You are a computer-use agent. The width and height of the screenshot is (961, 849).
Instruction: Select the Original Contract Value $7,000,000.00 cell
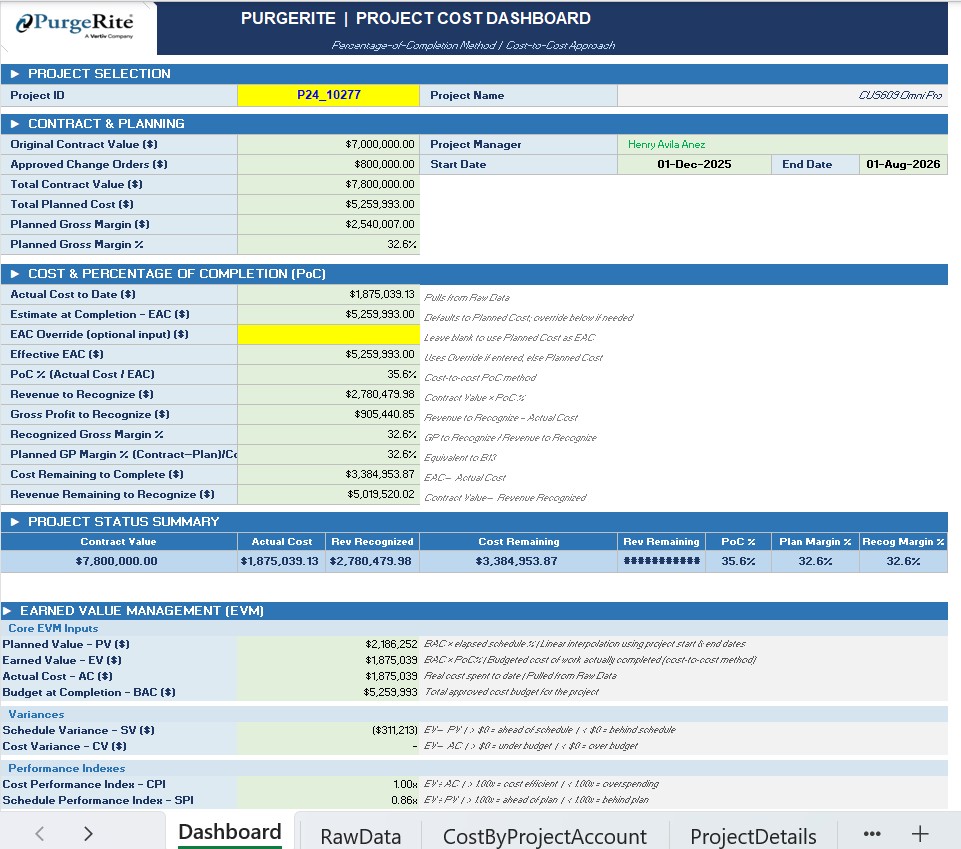tap(329, 144)
